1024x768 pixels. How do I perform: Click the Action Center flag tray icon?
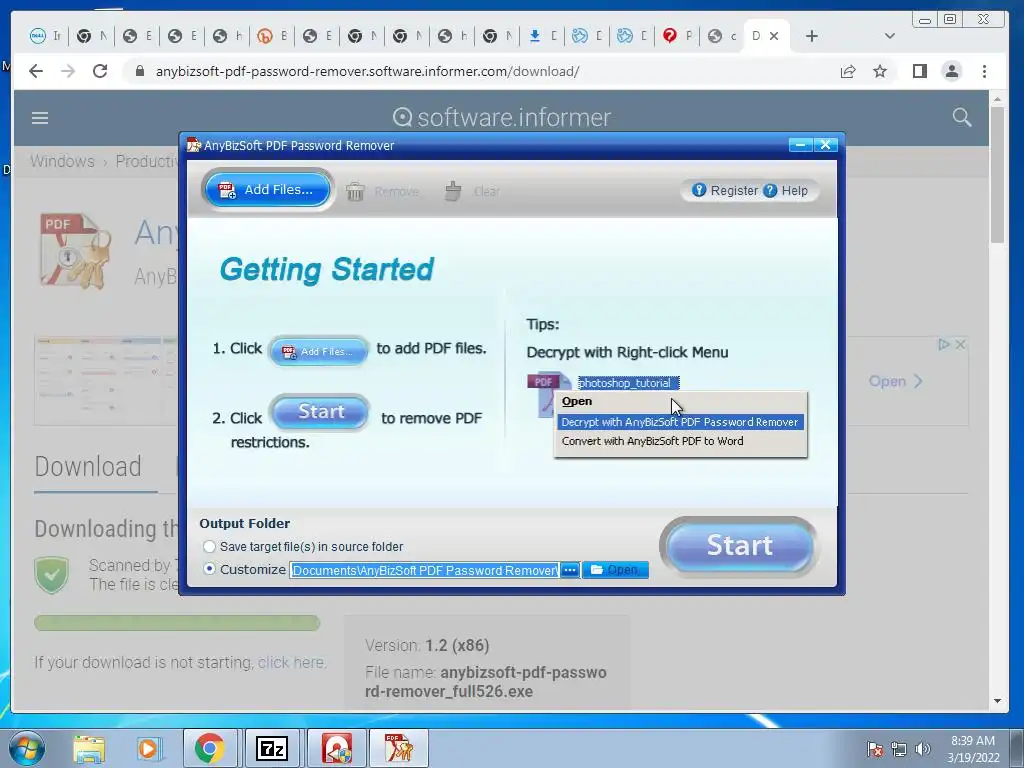pos(874,749)
